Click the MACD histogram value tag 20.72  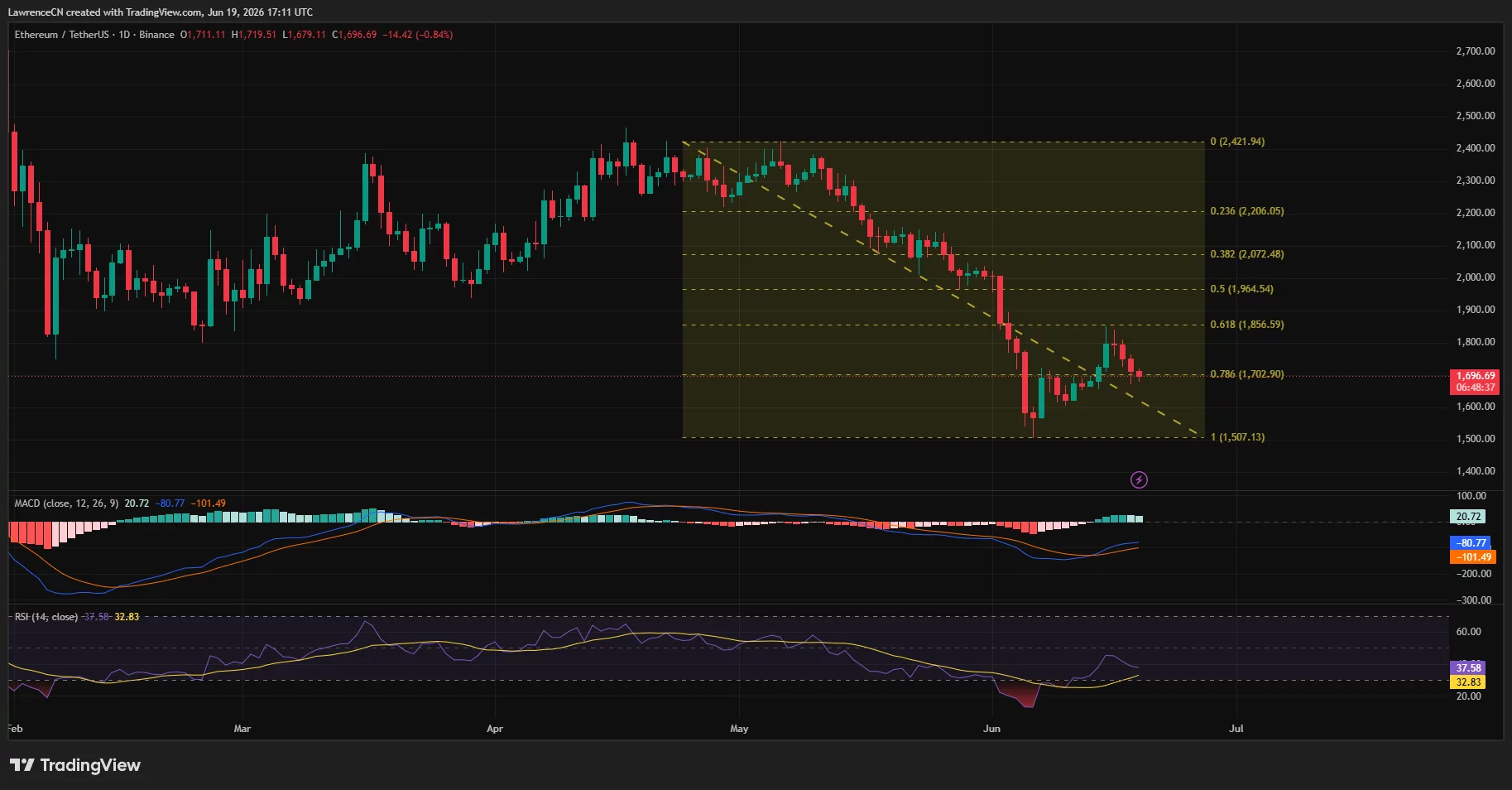point(1468,517)
